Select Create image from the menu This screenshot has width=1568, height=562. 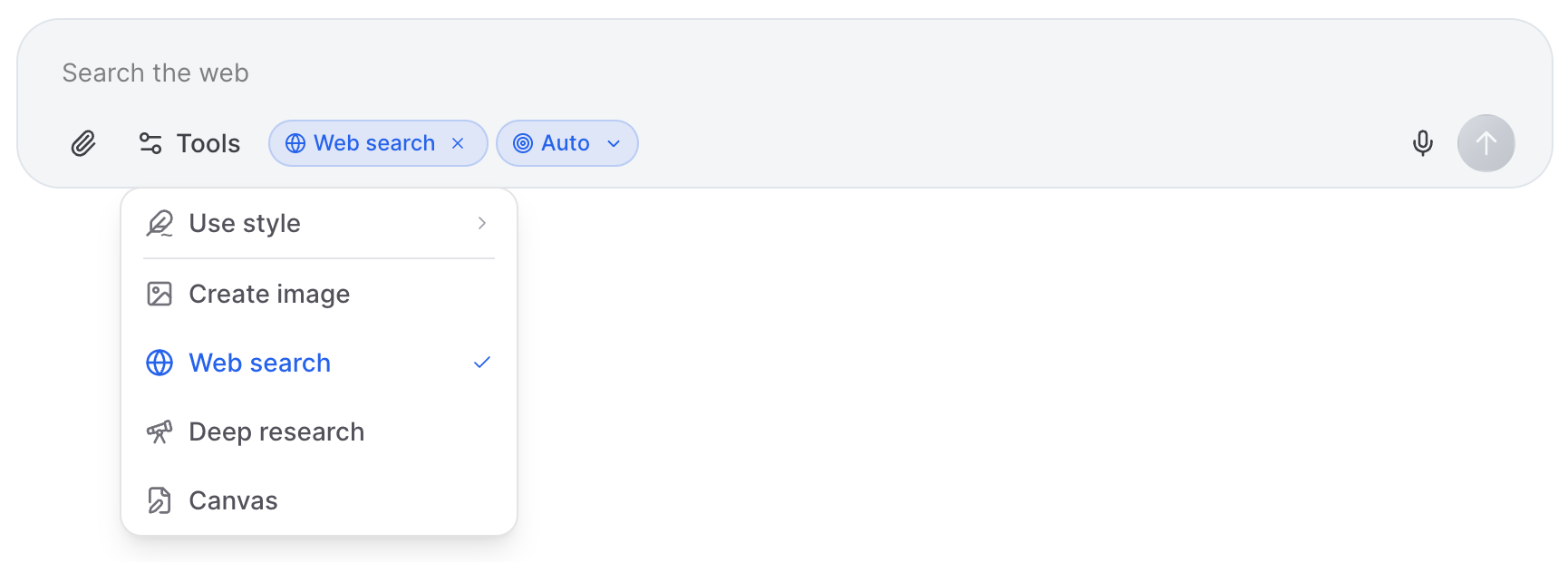[x=268, y=294]
